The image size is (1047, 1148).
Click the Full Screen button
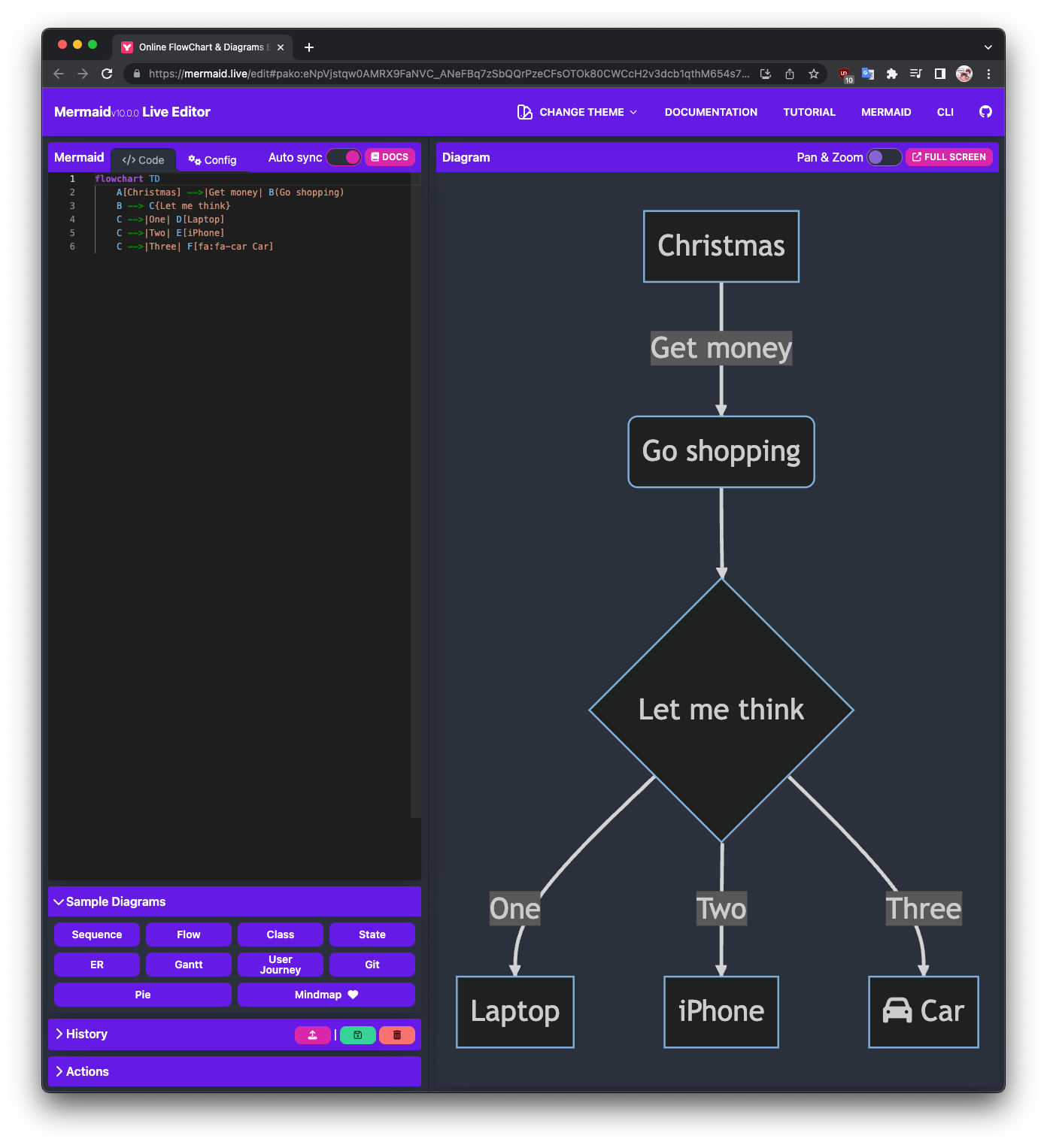click(948, 157)
